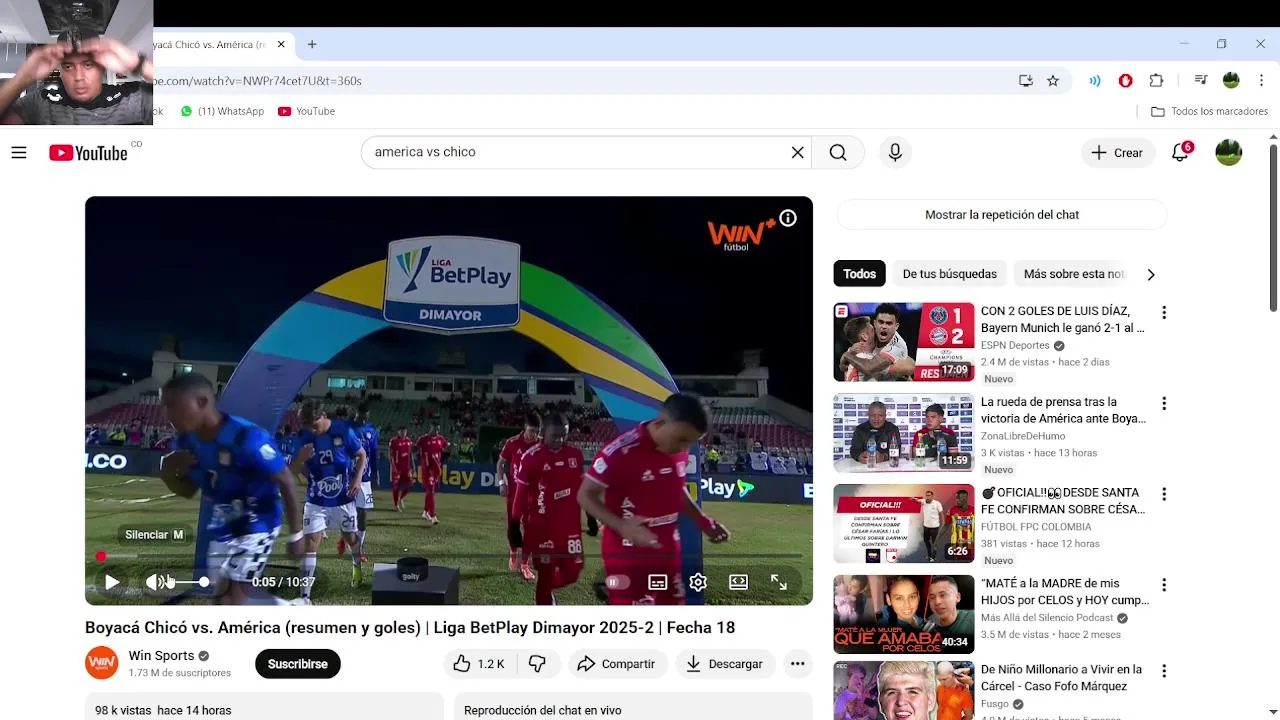Click the magnifier search button
This screenshot has height=720, width=1280.
coord(838,152)
